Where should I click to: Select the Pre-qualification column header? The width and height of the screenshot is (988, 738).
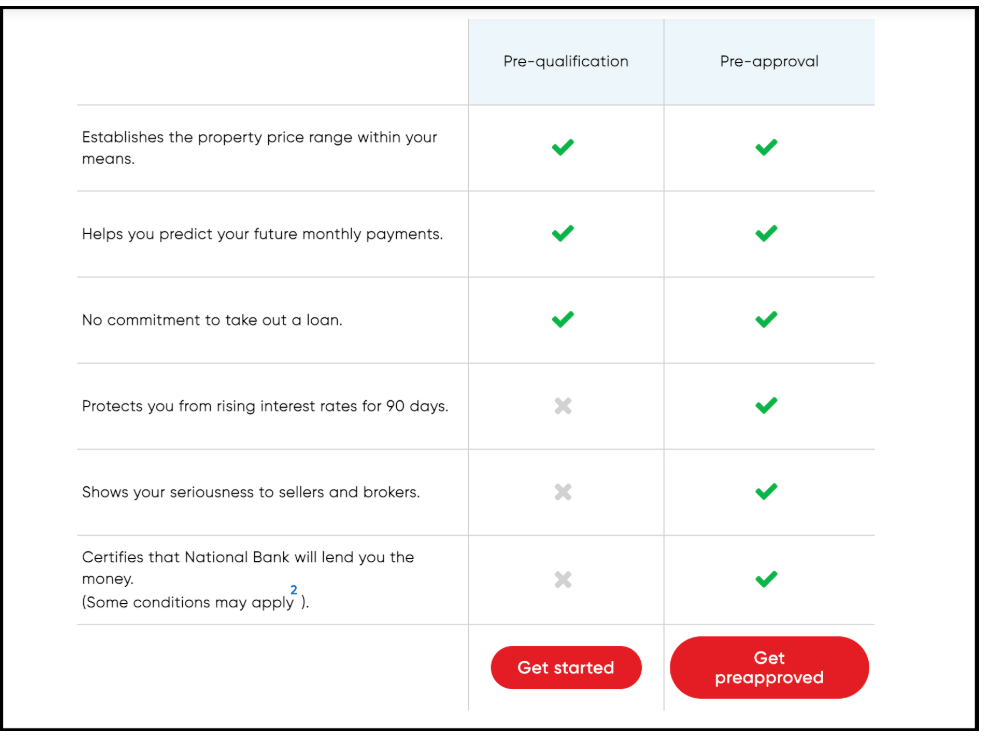(566, 61)
